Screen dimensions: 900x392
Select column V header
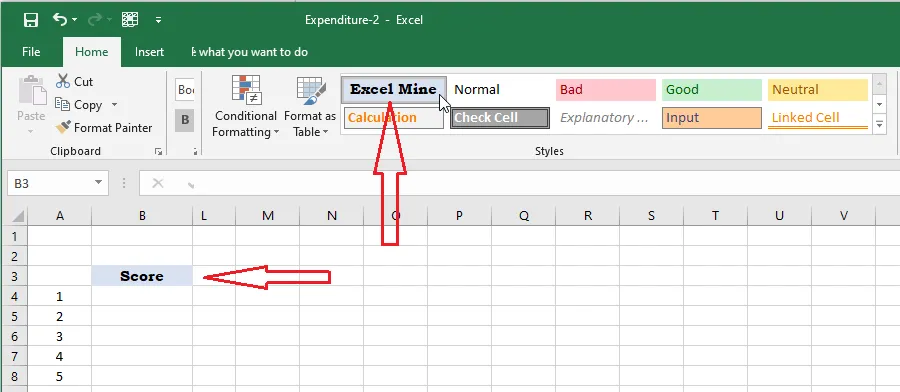[x=844, y=216]
